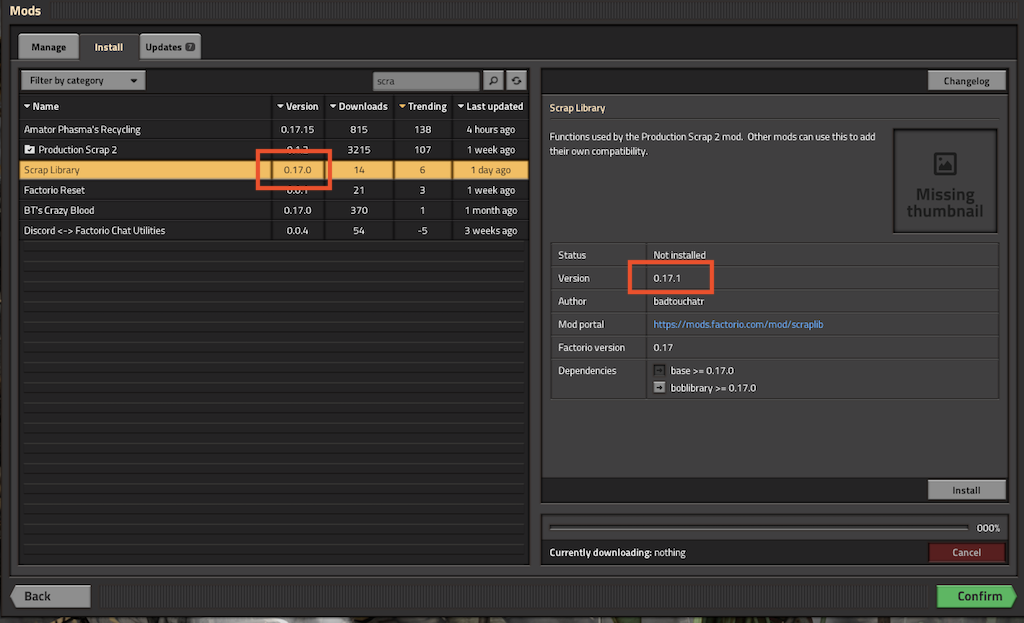Click the Updates tab count badge
This screenshot has width=1024, height=623.
(x=190, y=47)
